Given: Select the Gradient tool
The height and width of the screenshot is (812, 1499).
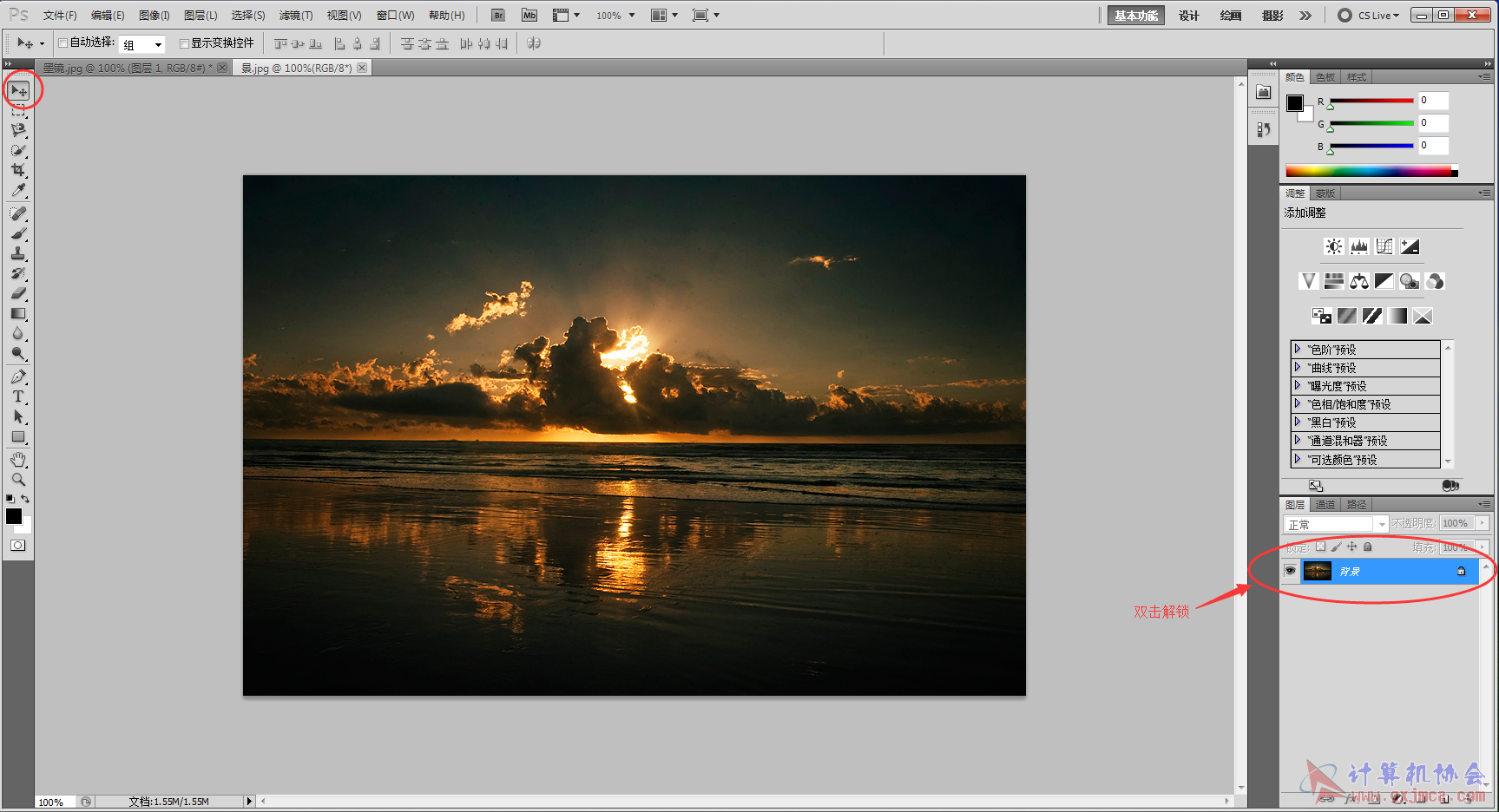Looking at the screenshot, I should point(18,313).
